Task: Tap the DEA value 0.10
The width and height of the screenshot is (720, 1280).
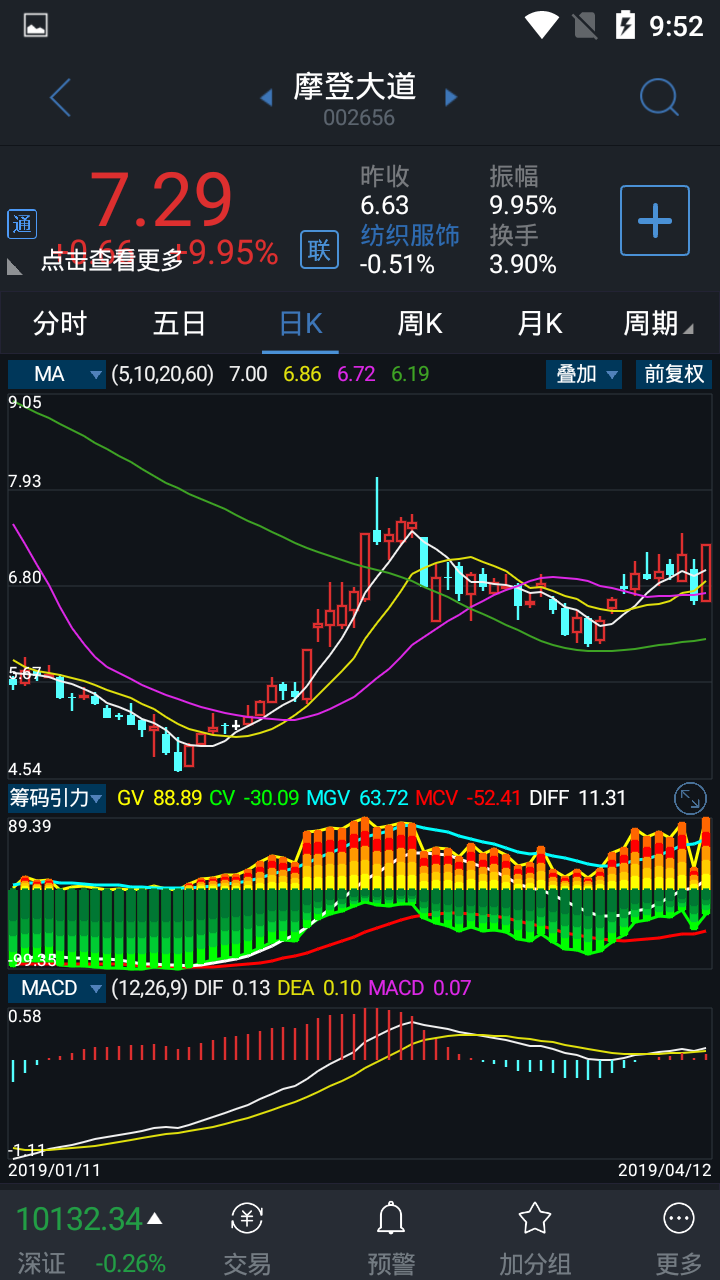Action: point(343,988)
